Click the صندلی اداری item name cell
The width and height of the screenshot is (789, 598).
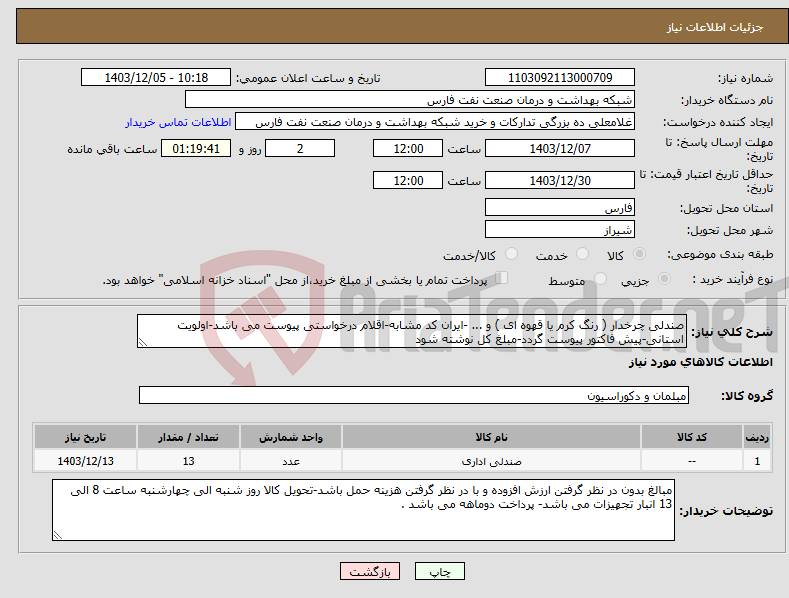pyautogui.click(x=492, y=461)
